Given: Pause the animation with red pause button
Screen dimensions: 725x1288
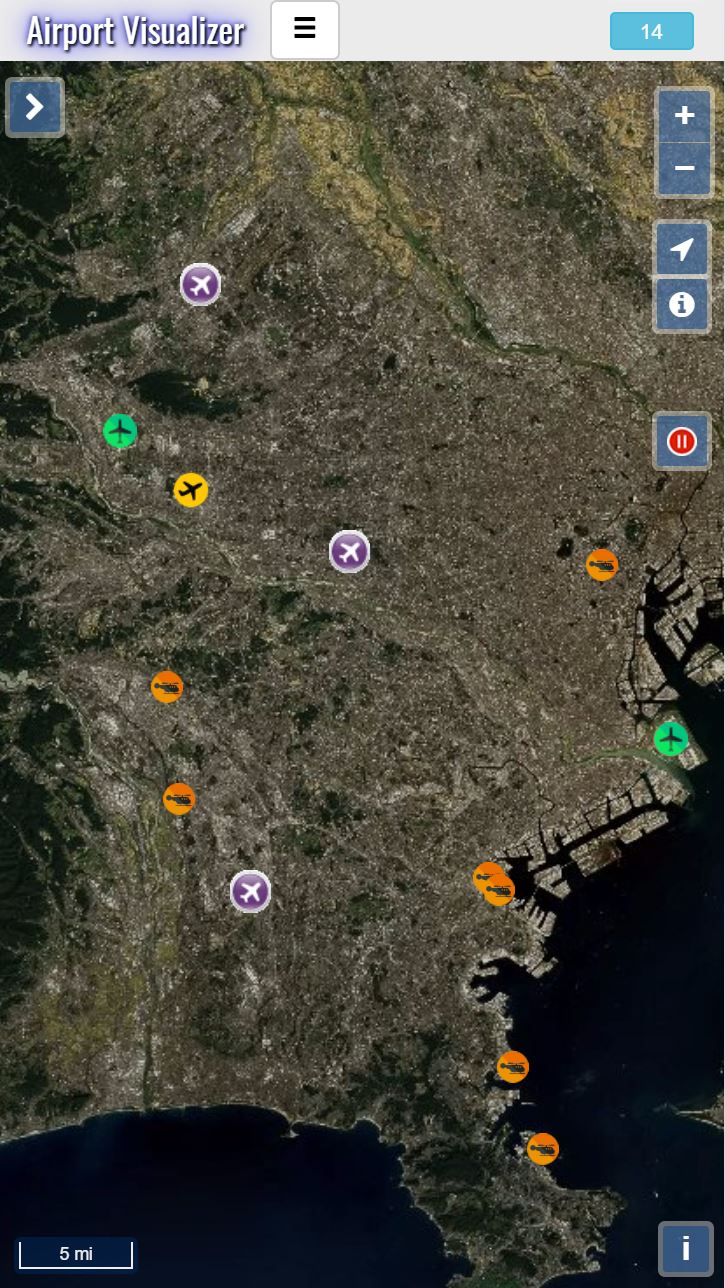Looking at the screenshot, I should [x=682, y=441].
